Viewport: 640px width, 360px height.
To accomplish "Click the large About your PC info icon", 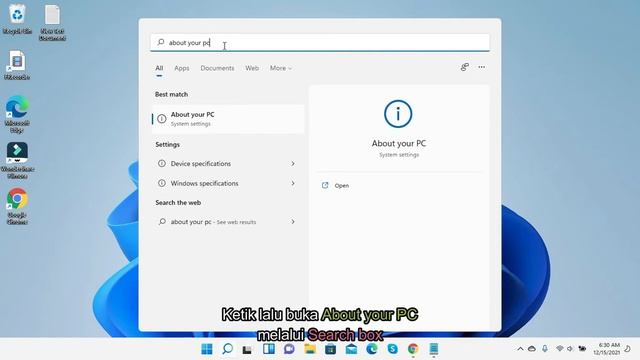I will tap(398, 114).
